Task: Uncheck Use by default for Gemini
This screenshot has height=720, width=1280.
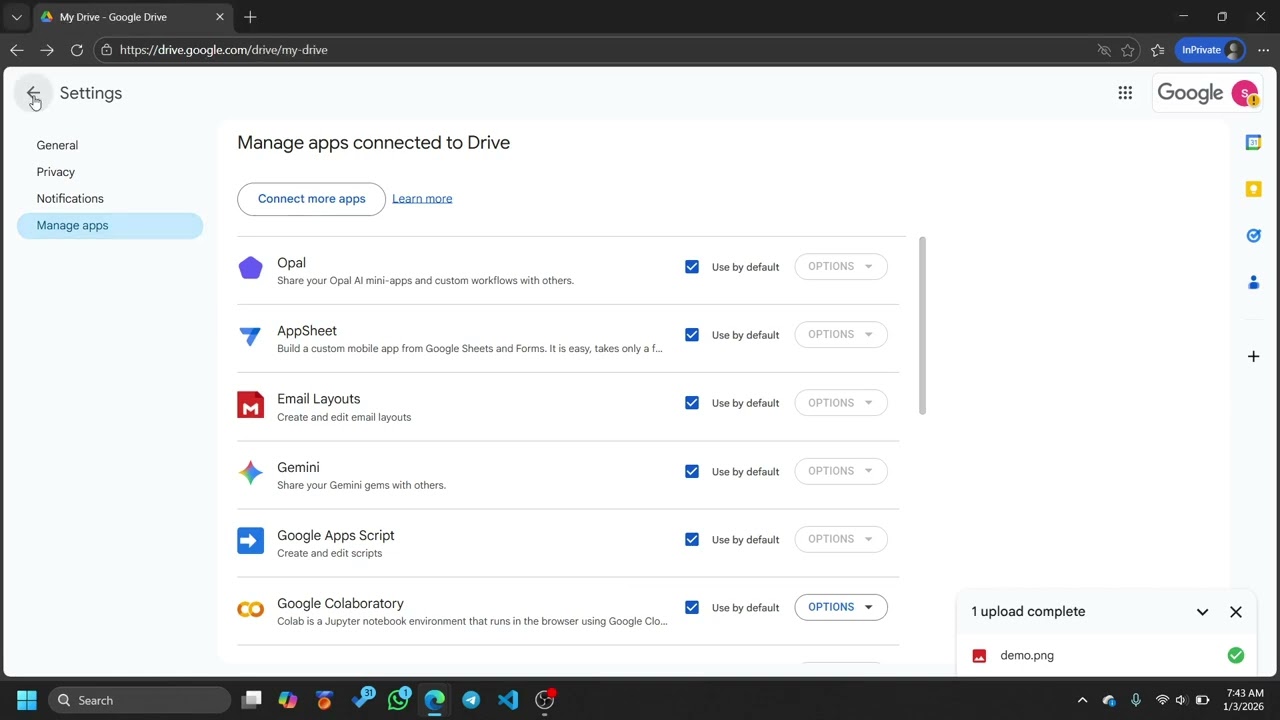Action: pos(692,471)
